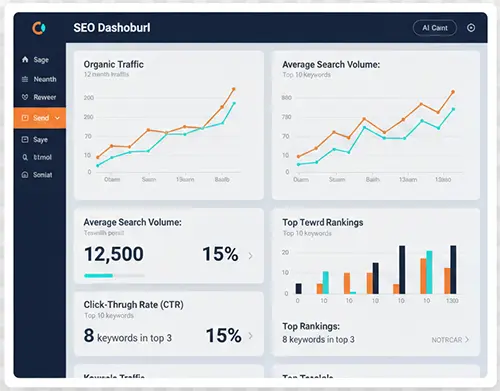The width and height of the screenshot is (500, 391).
Task: Open the Neanth sidebar menu item
Action: [40, 79]
